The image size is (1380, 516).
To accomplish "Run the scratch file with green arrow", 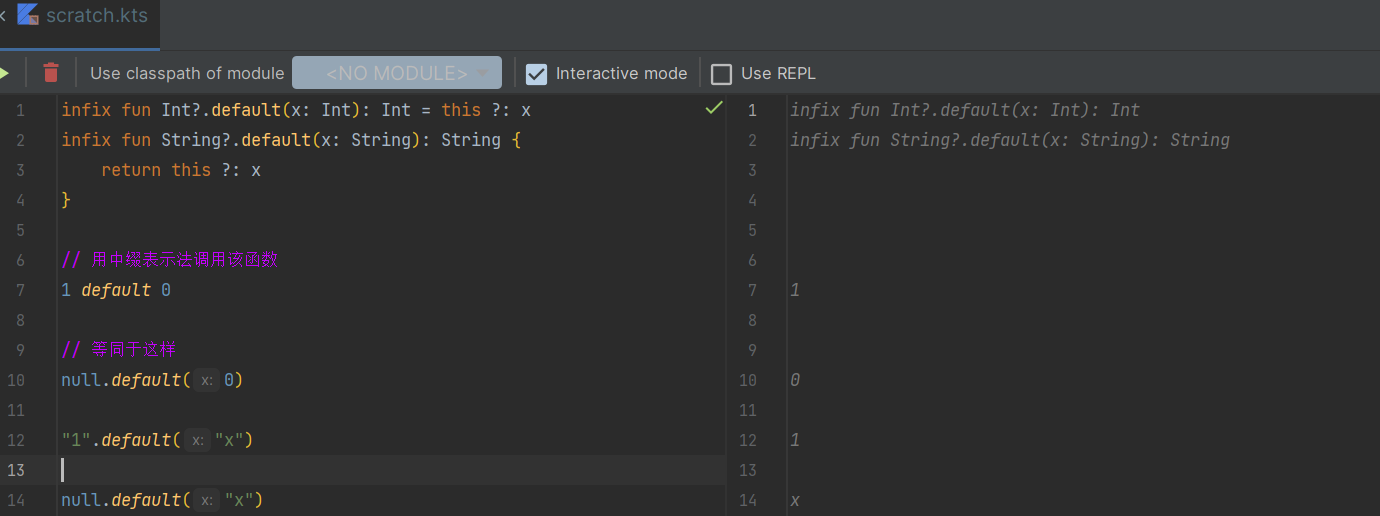I will tap(5, 73).
